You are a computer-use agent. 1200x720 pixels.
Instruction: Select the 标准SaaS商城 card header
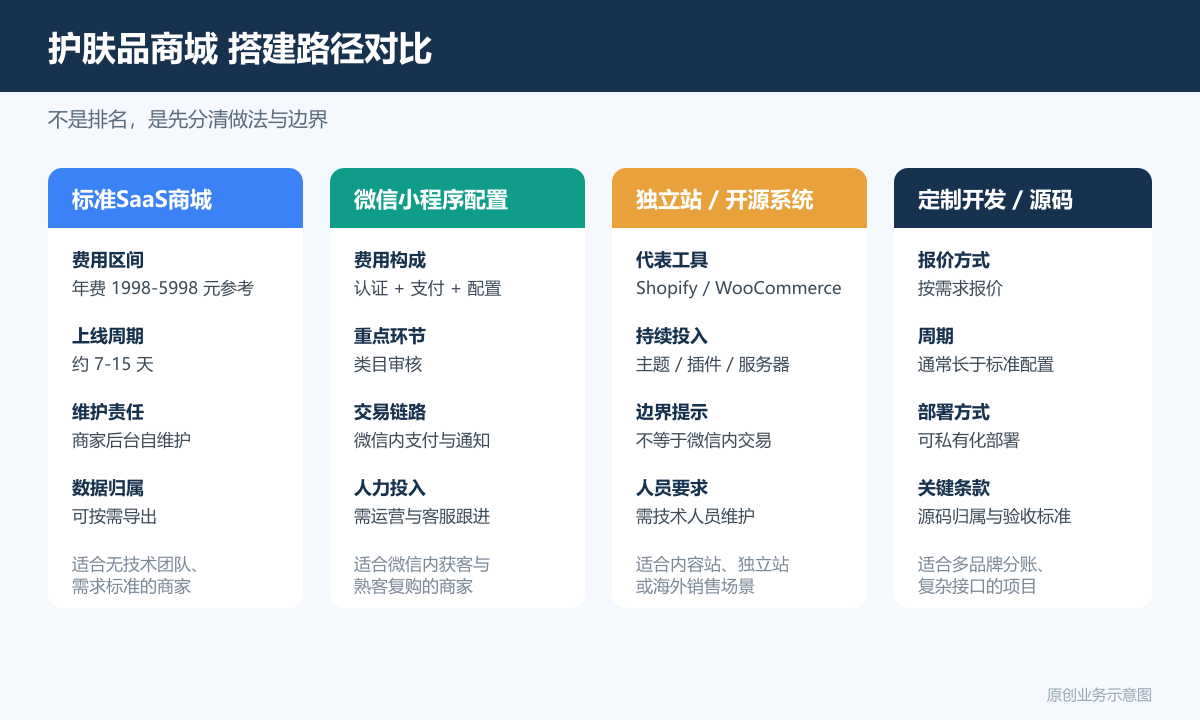click(x=175, y=198)
